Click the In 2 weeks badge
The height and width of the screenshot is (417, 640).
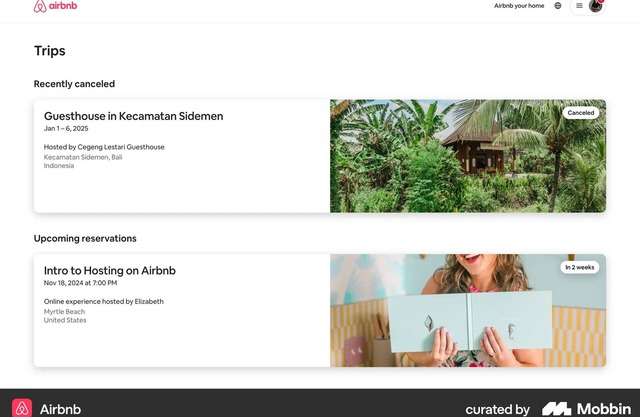[x=580, y=267]
